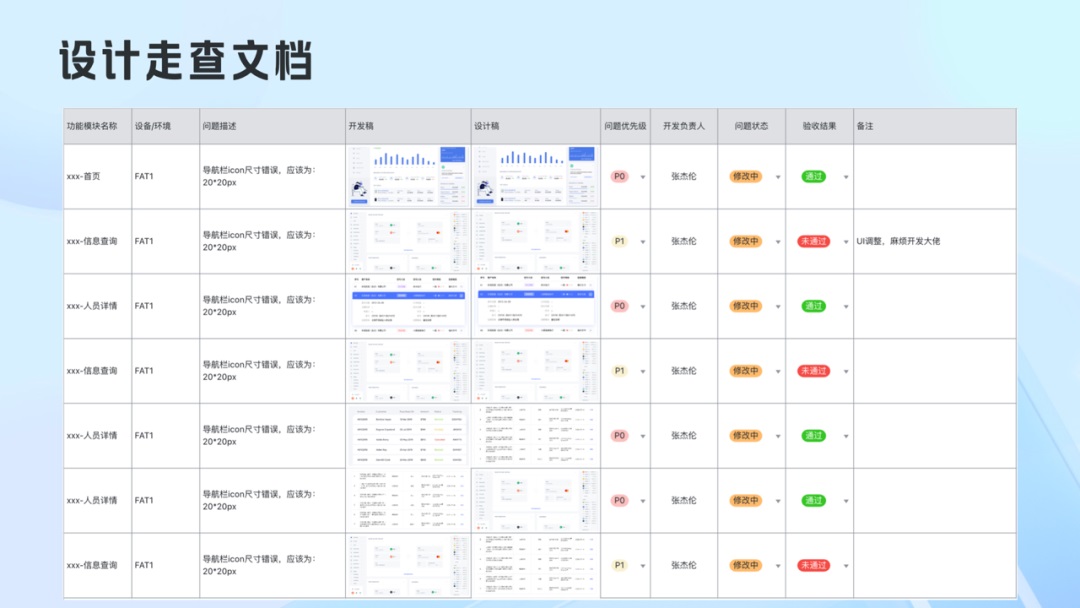Click the remark UI调整，麻烦开发大佬
1080x608 pixels.
coord(899,241)
